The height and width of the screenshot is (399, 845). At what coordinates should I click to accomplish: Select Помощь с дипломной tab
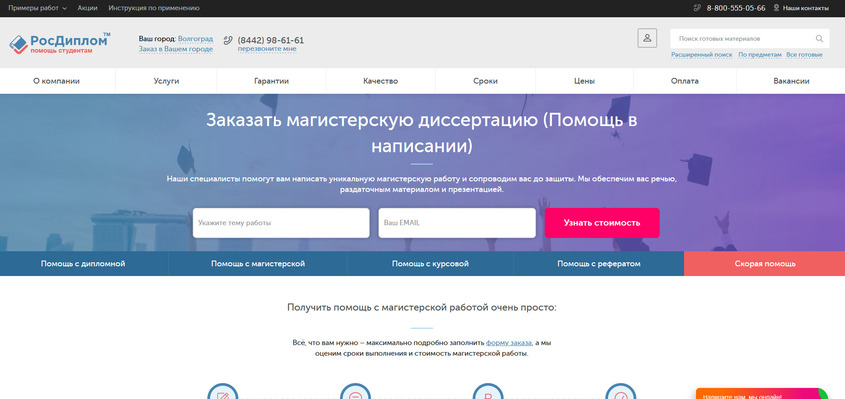84,264
